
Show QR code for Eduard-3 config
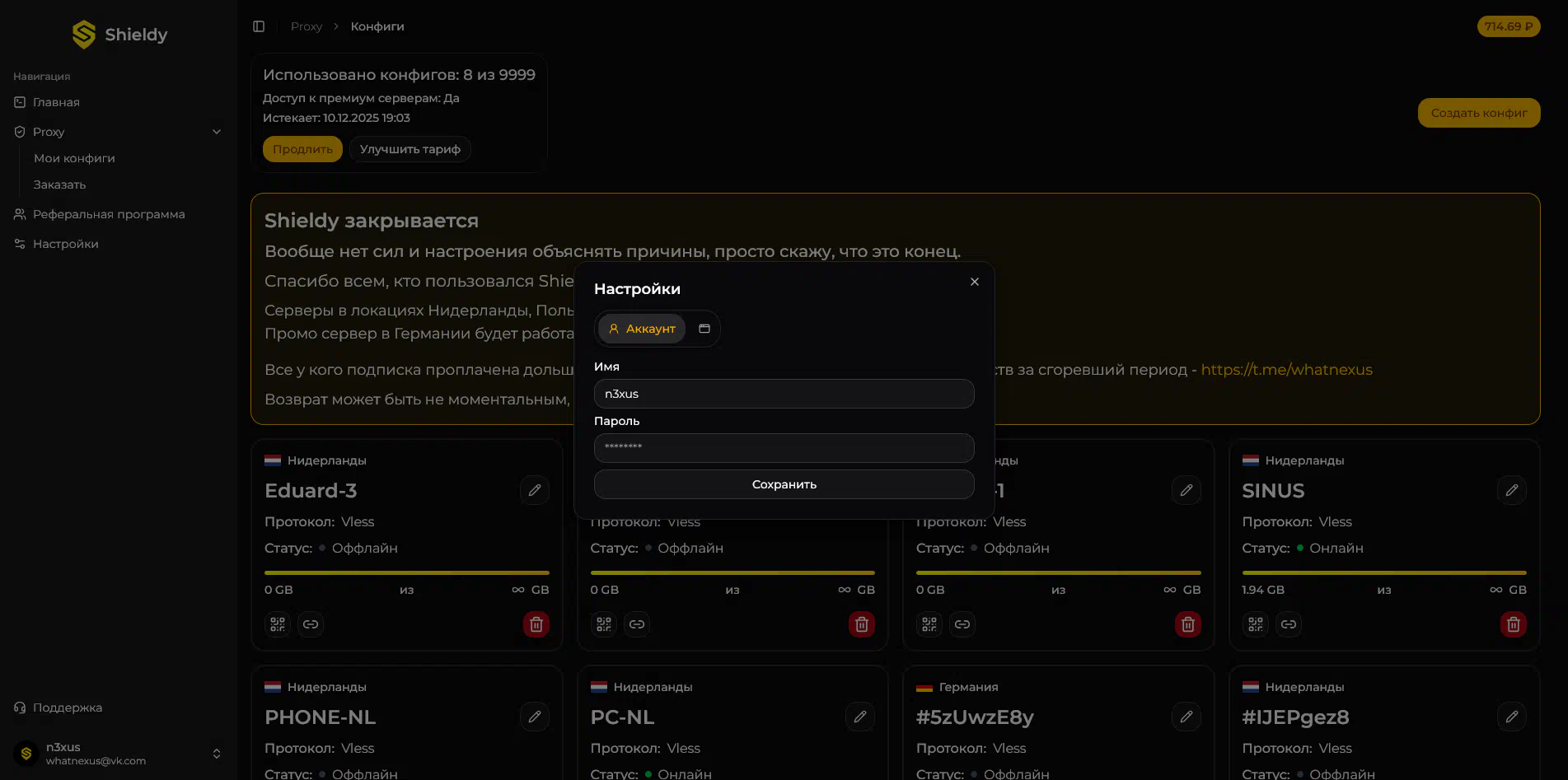coord(278,624)
